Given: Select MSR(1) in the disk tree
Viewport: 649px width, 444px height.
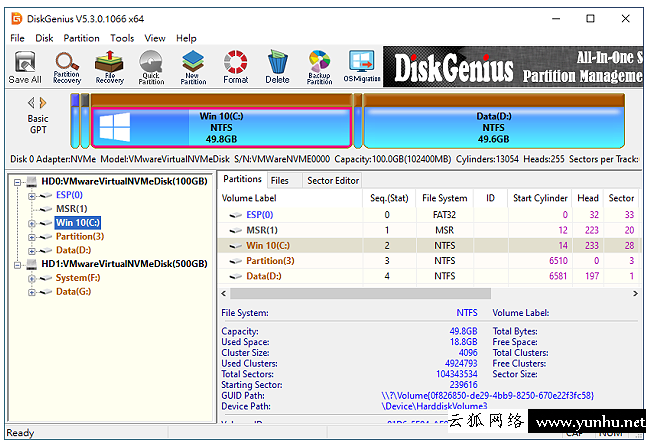Looking at the screenshot, I should pos(72,209).
